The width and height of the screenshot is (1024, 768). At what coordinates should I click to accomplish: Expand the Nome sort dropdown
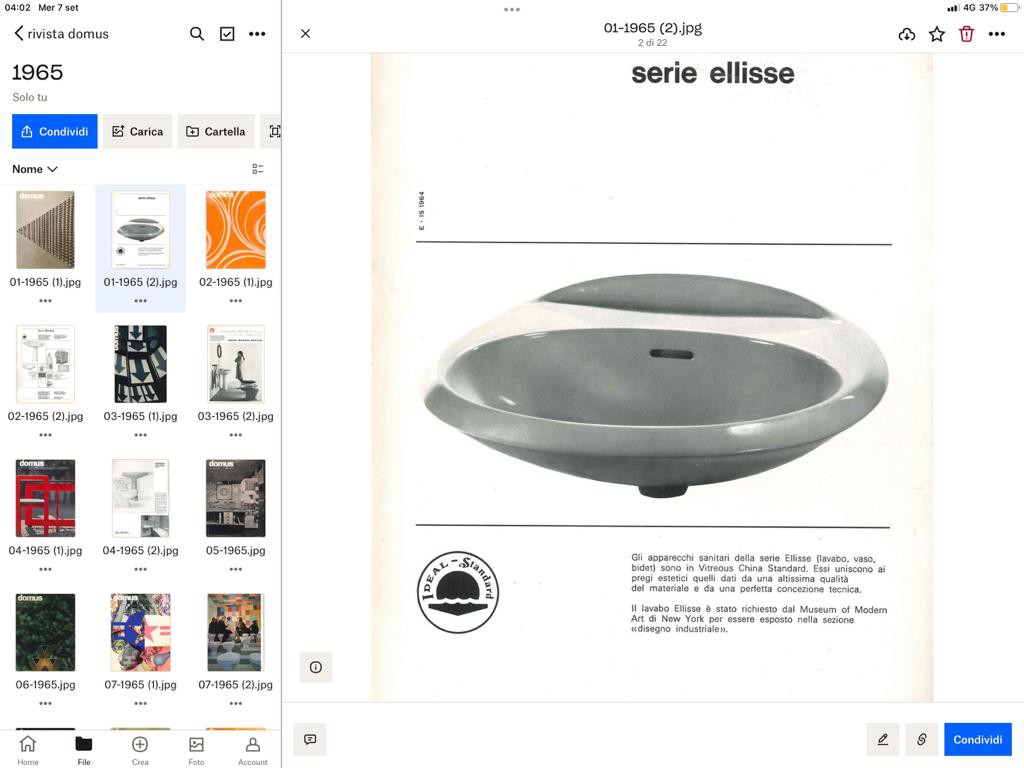[35, 169]
